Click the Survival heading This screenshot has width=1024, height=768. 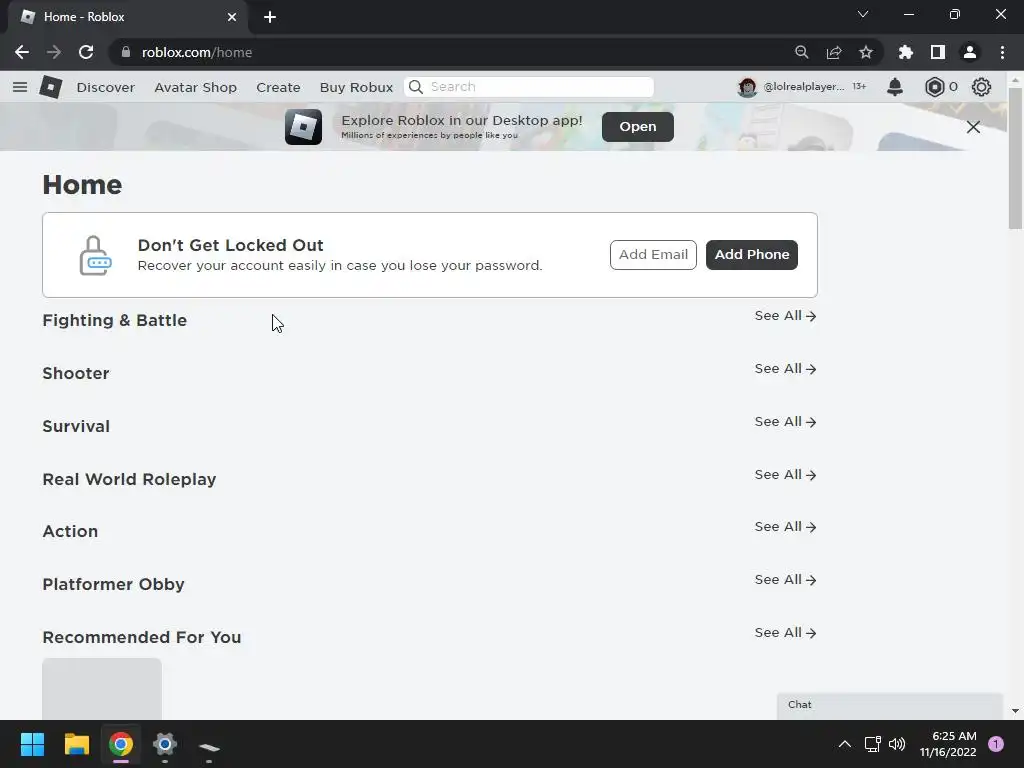[x=76, y=426]
